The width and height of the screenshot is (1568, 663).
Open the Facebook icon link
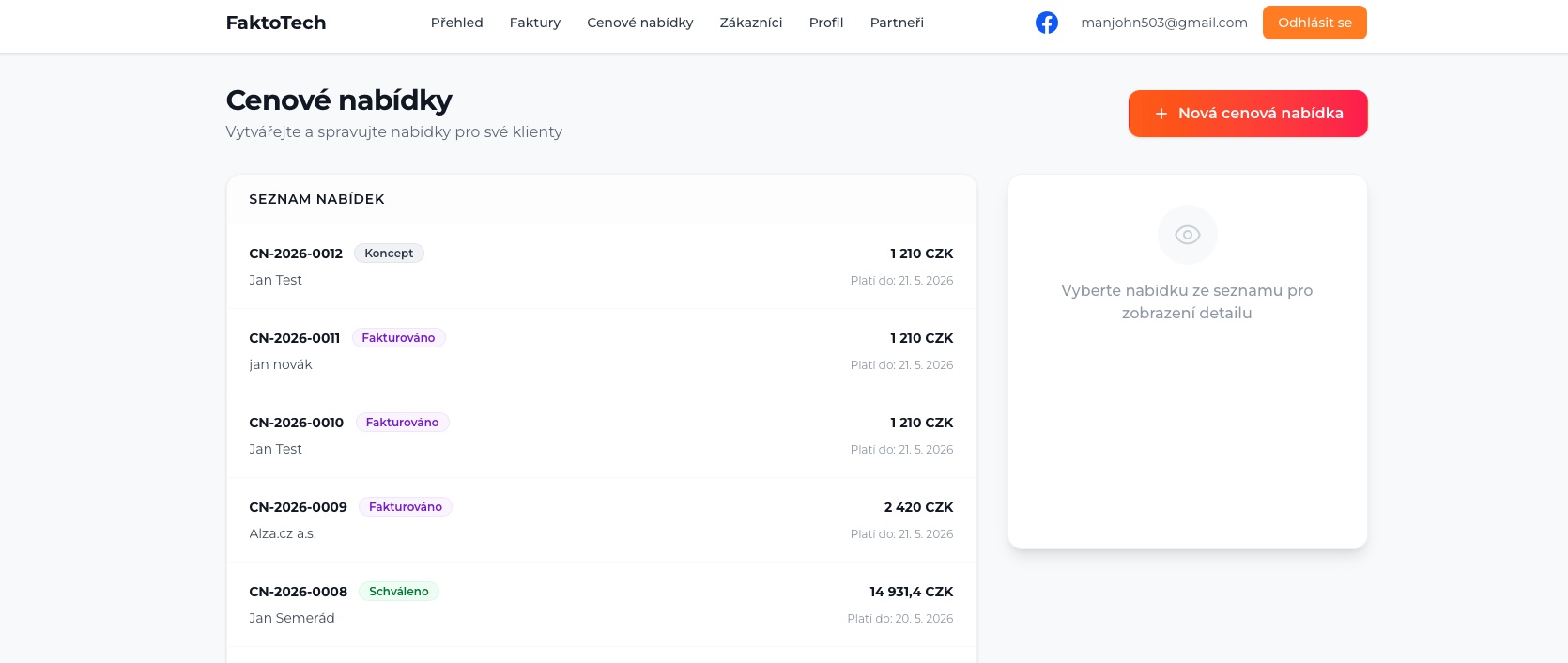(1047, 23)
